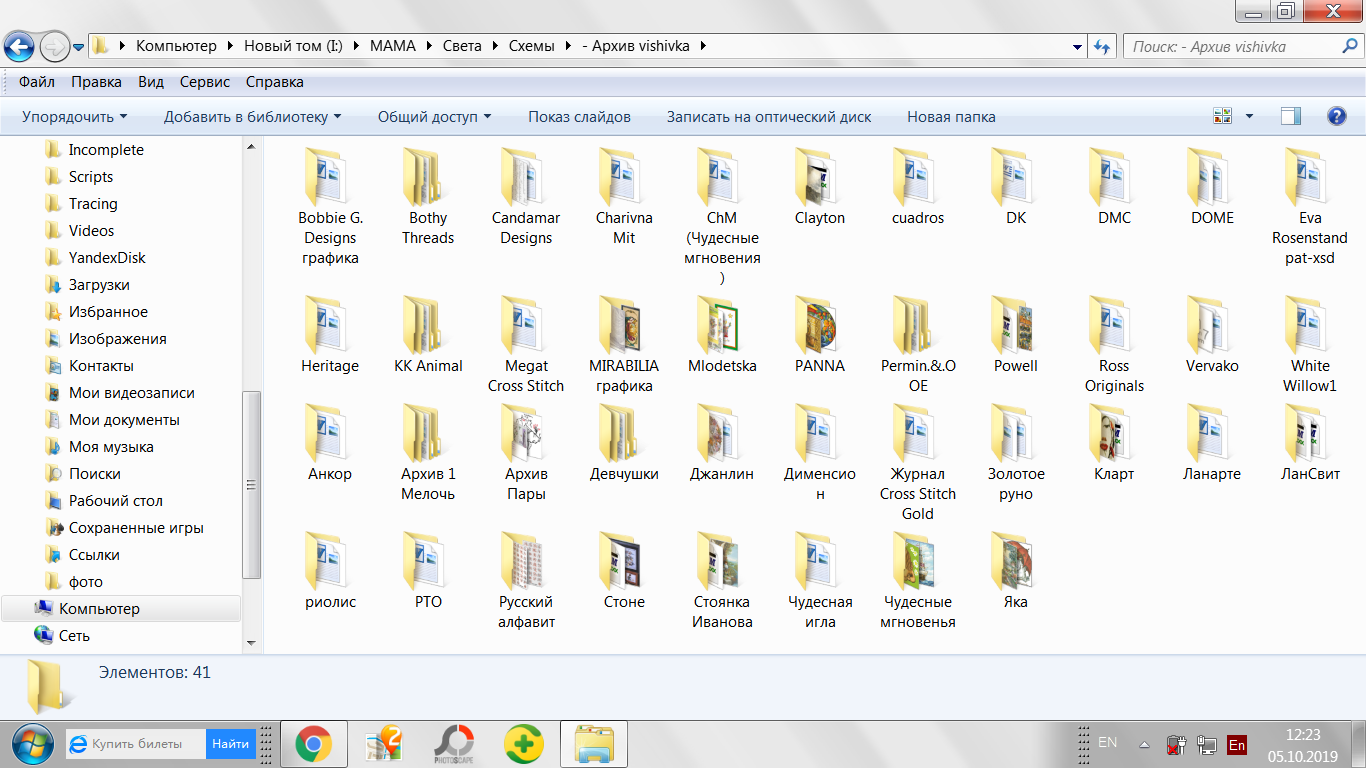The image size is (1366, 768).
Task: Open the Справка menu
Action: point(275,82)
